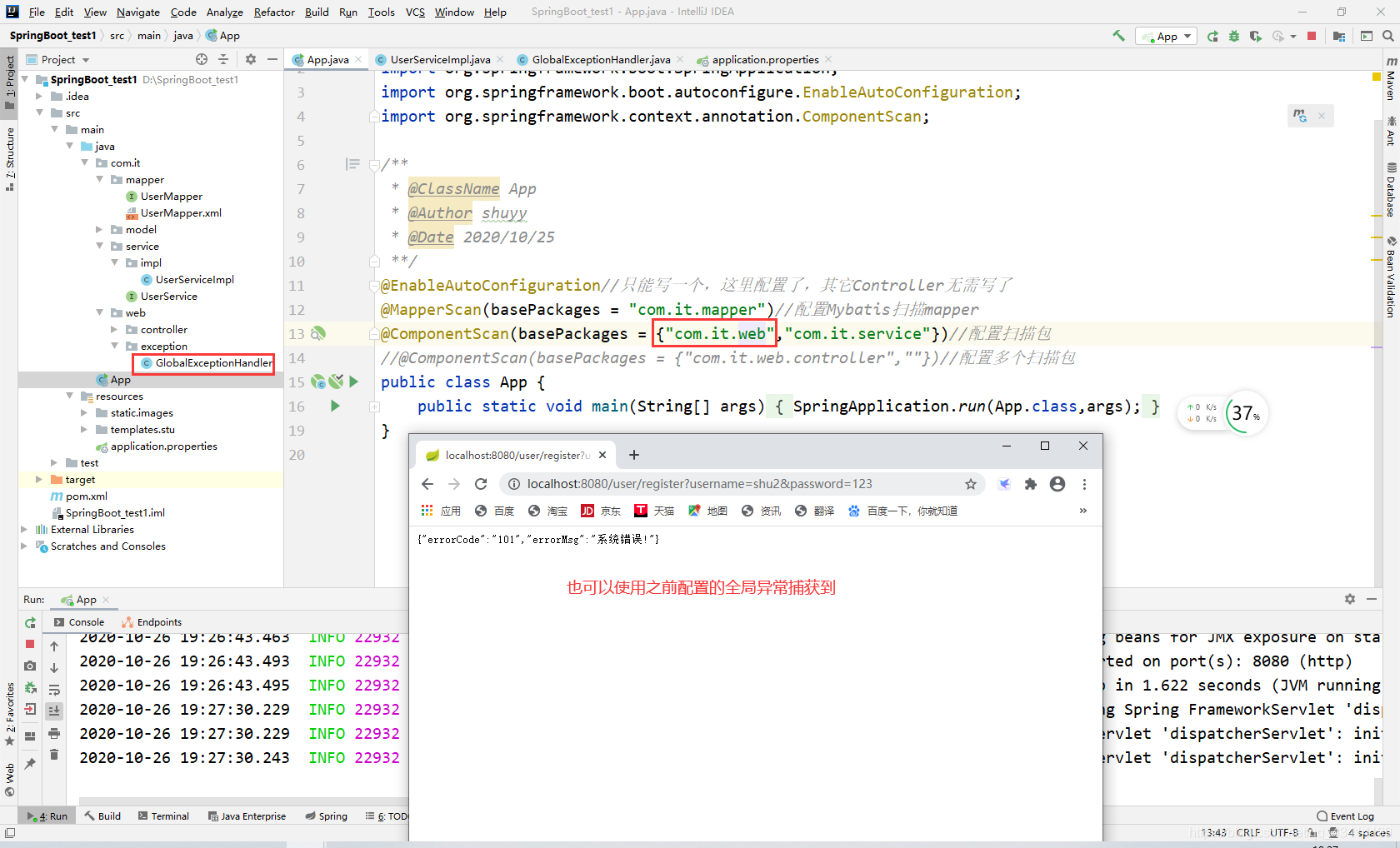Image resolution: width=1400 pixels, height=848 pixels.
Task: Rerun App in the Run panel
Action: pos(30,623)
